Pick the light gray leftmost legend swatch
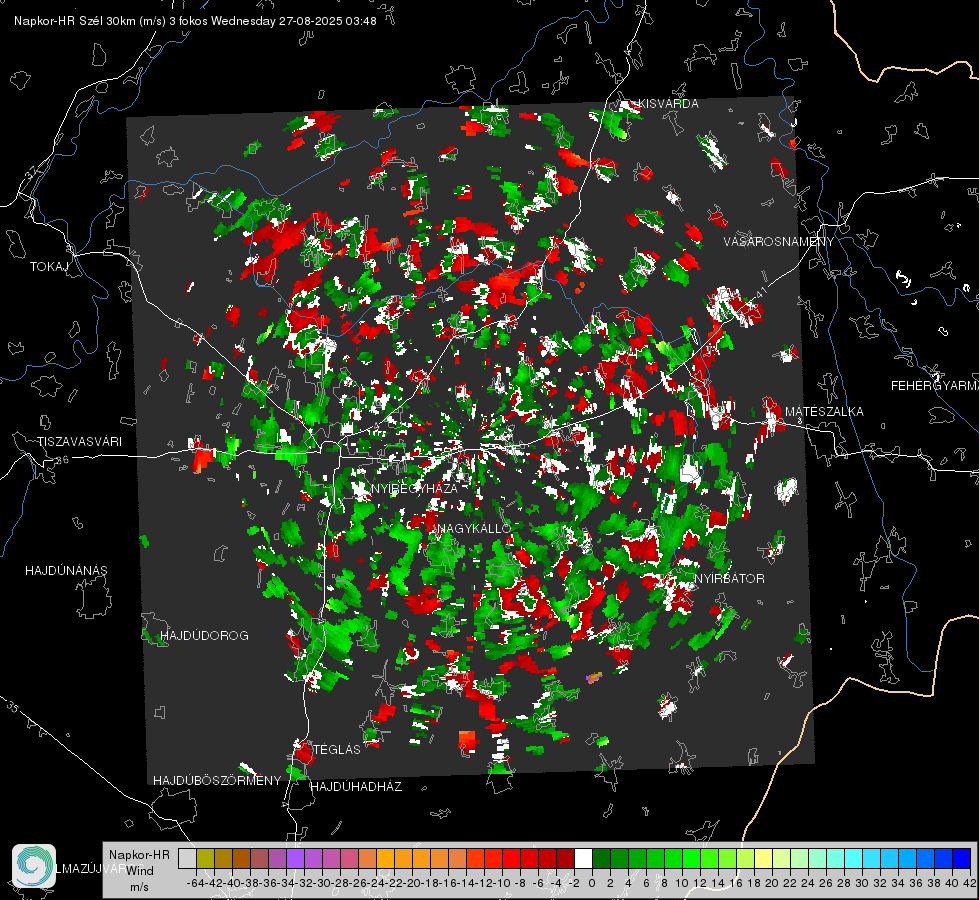Viewport: 979px width, 900px height. coord(187,859)
